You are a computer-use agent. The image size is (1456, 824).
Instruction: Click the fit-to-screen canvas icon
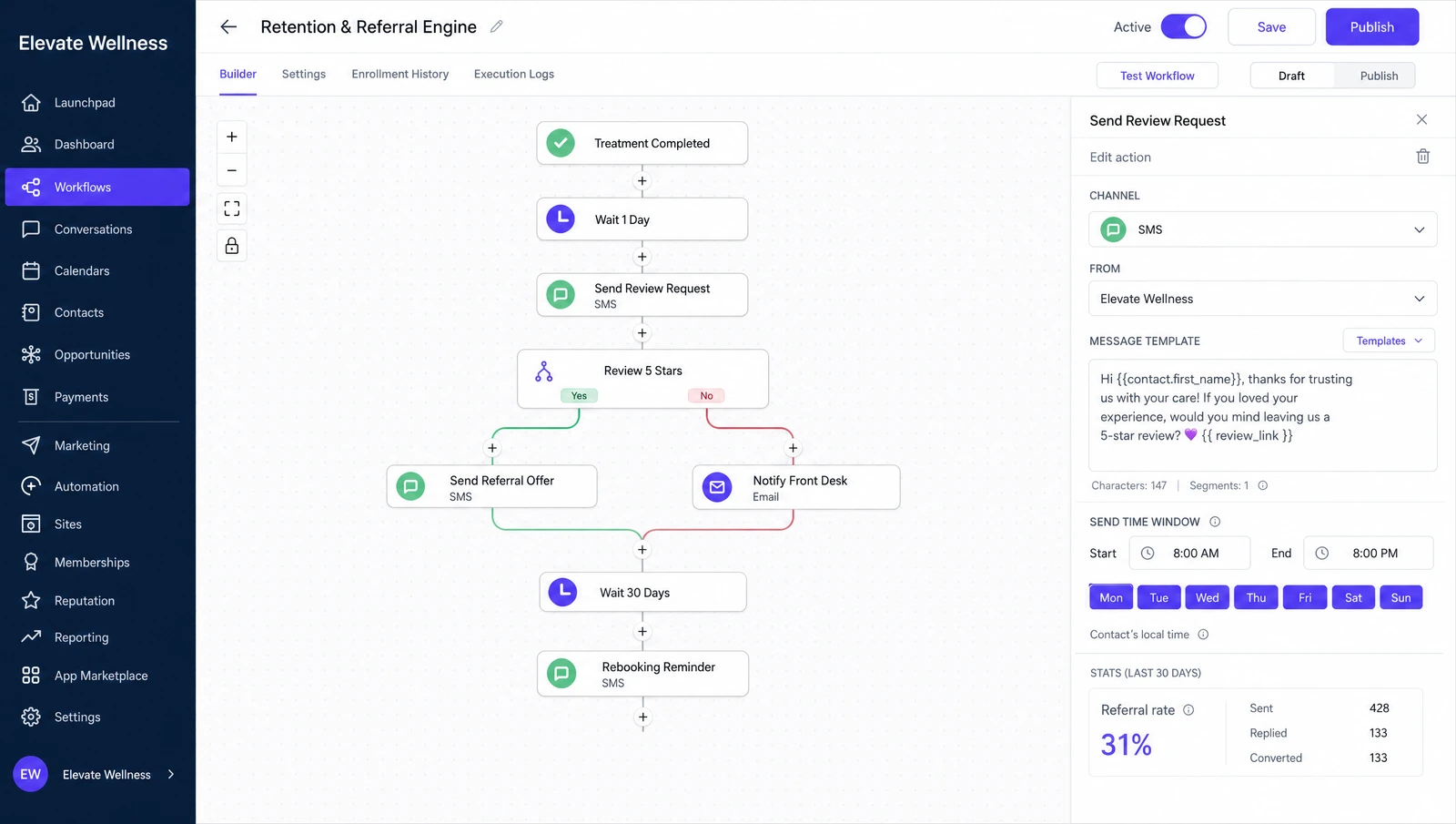[x=232, y=209]
